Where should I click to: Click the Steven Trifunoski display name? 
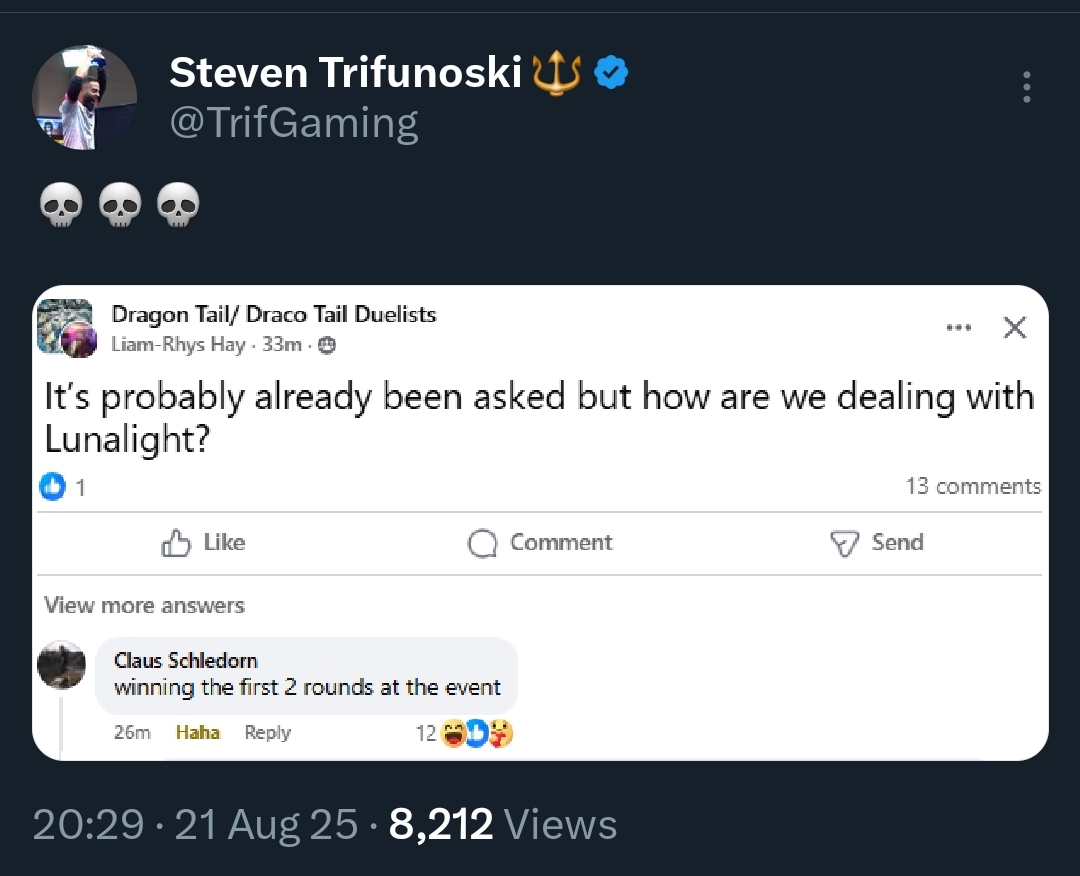(x=345, y=72)
